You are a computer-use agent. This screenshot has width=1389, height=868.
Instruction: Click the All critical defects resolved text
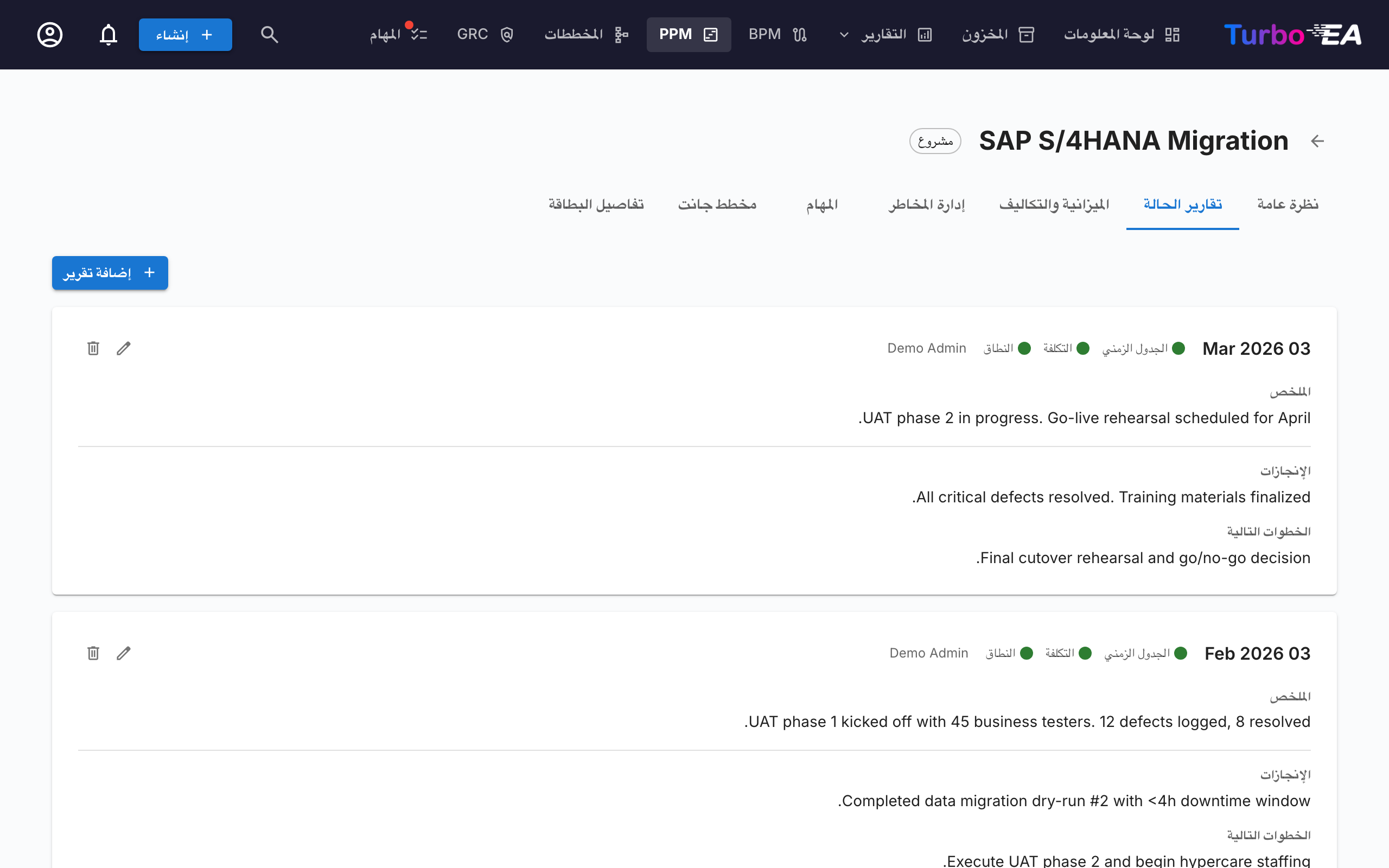[x=1111, y=497]
